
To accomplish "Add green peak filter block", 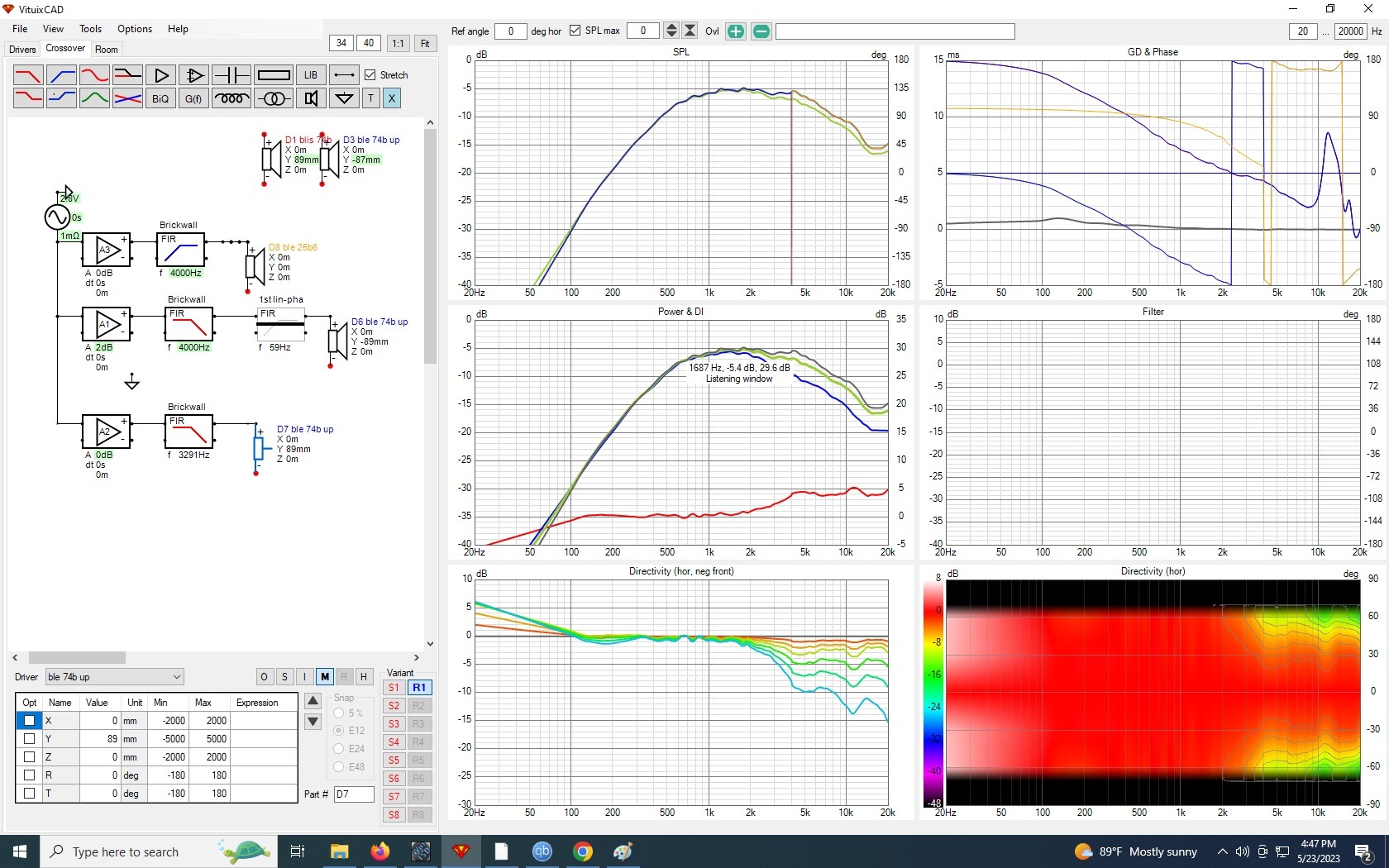I will point(94,98).
